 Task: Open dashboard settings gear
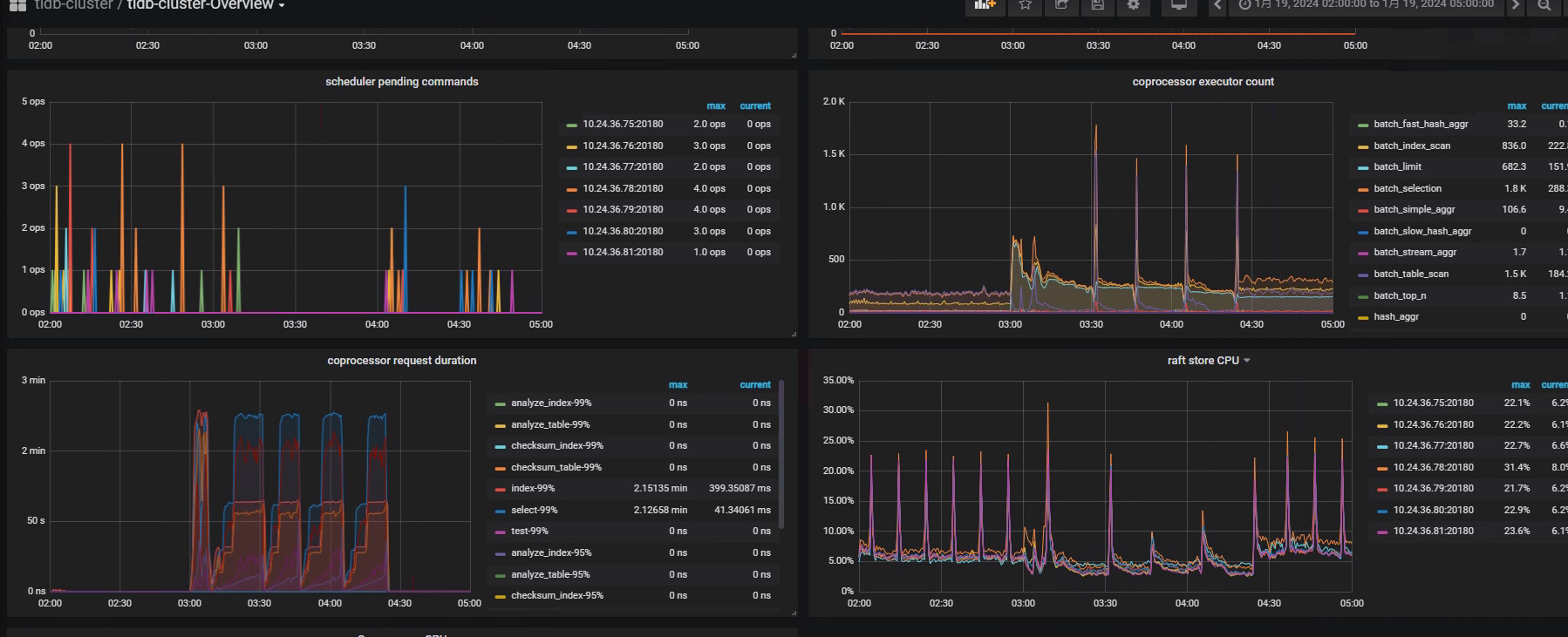[1134, 5]
